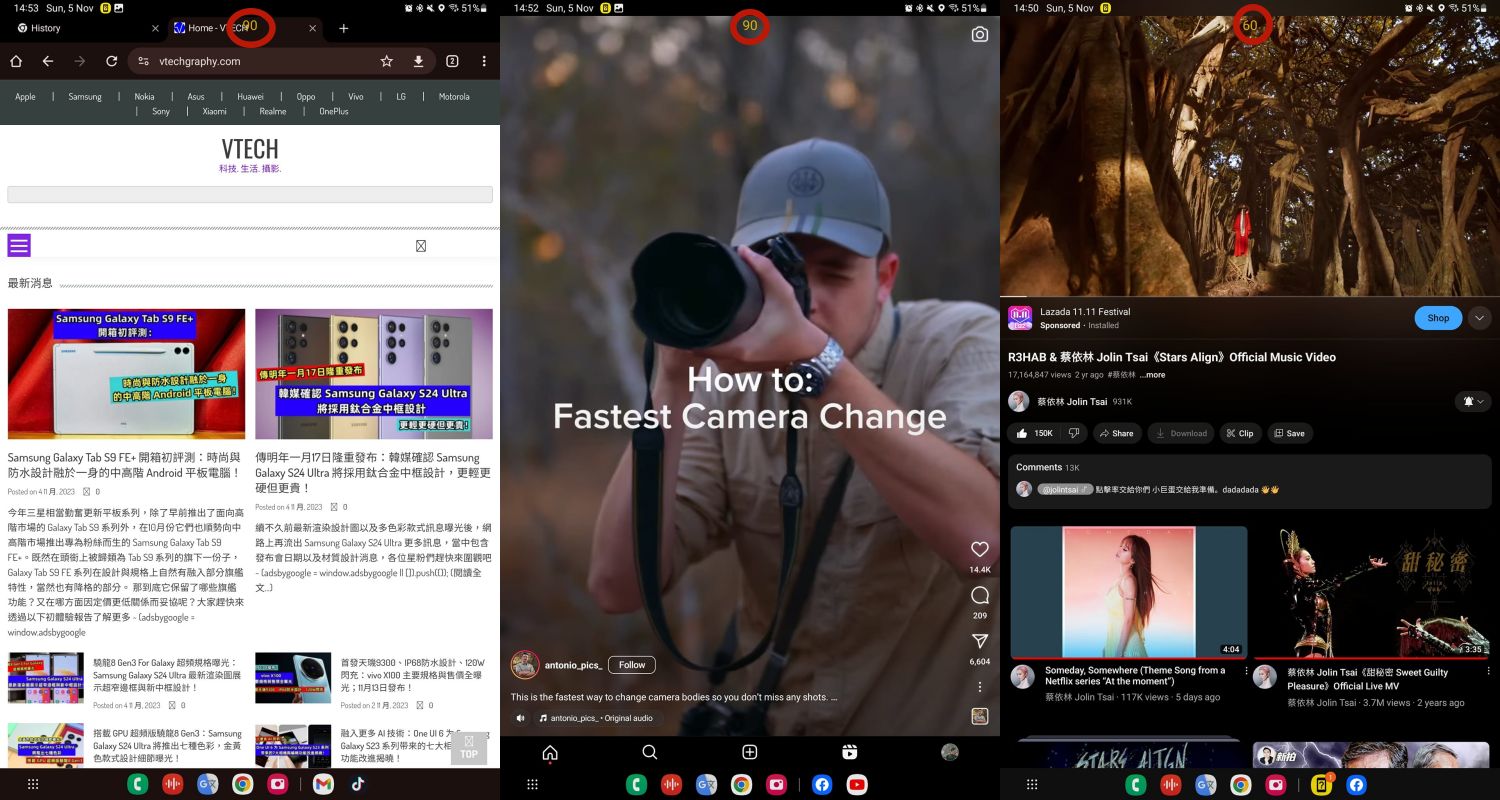Screen dimensions: 1500x800
Task: Jump to top with the TOP button
Action: coord(469,748)
